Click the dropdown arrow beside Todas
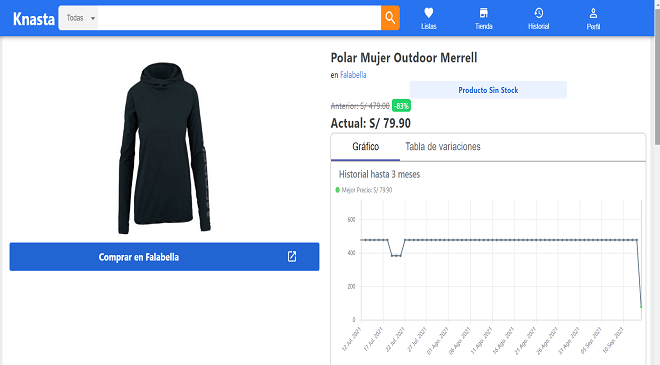Image resolution: width=660 pixels, height=365 pixels. click(x=93, y=19)
